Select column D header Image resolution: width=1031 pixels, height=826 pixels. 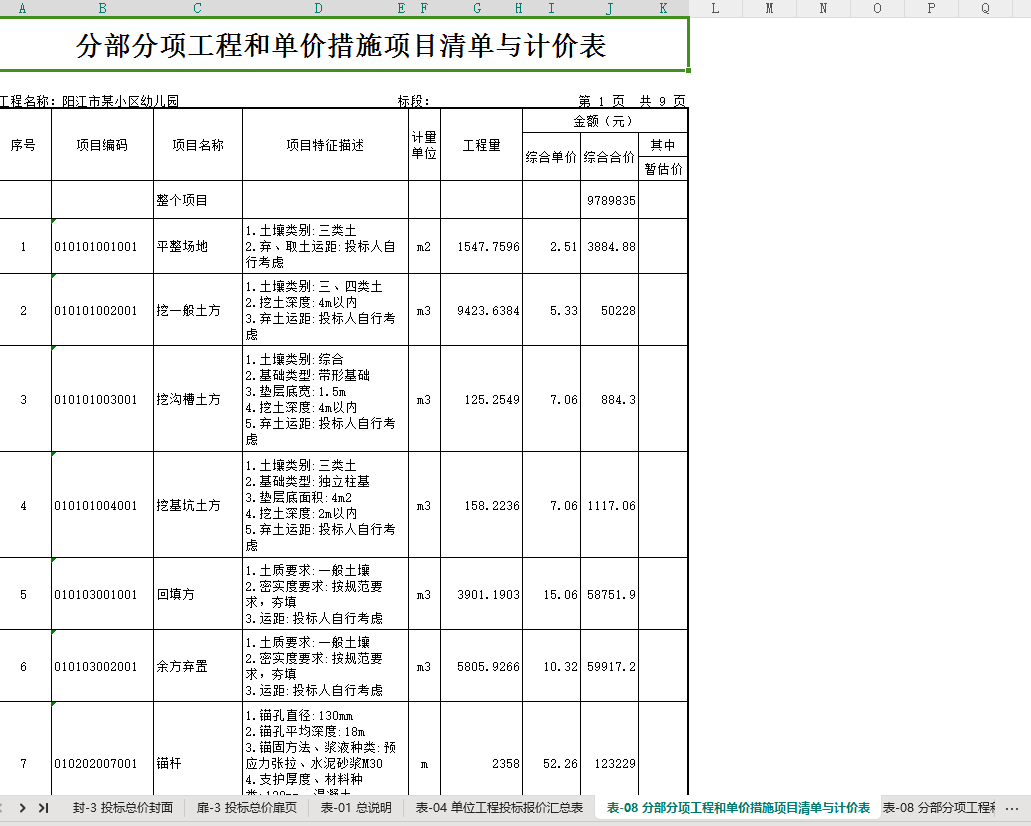(318, 9)
